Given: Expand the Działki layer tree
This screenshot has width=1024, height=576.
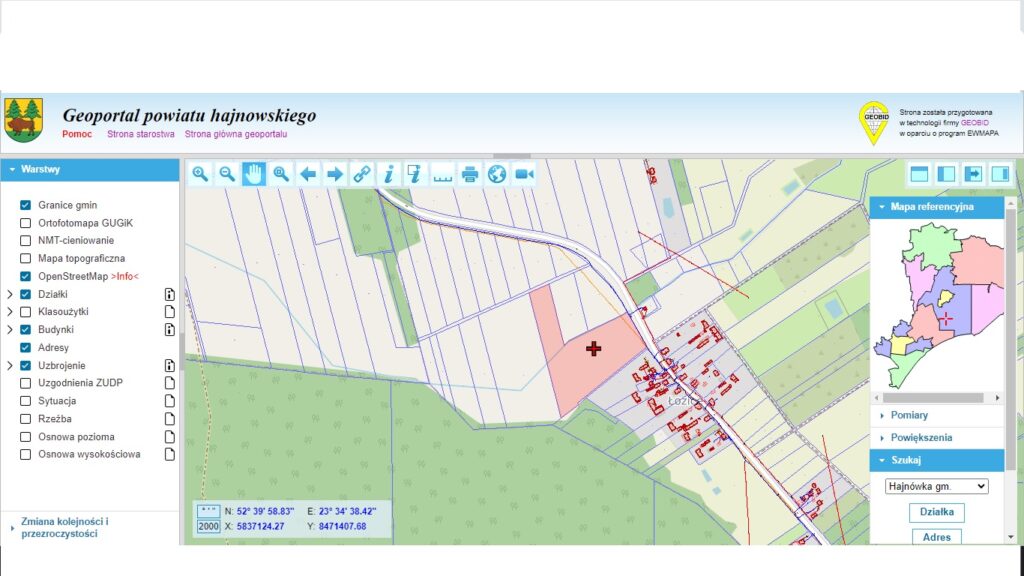Looking at the screenshot, I should [x=9, y=294].
